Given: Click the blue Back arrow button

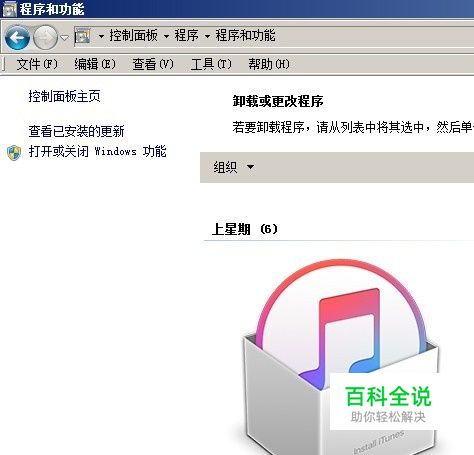Looking at the screenshot, I should pyautogui.click(x=17, y=37).
